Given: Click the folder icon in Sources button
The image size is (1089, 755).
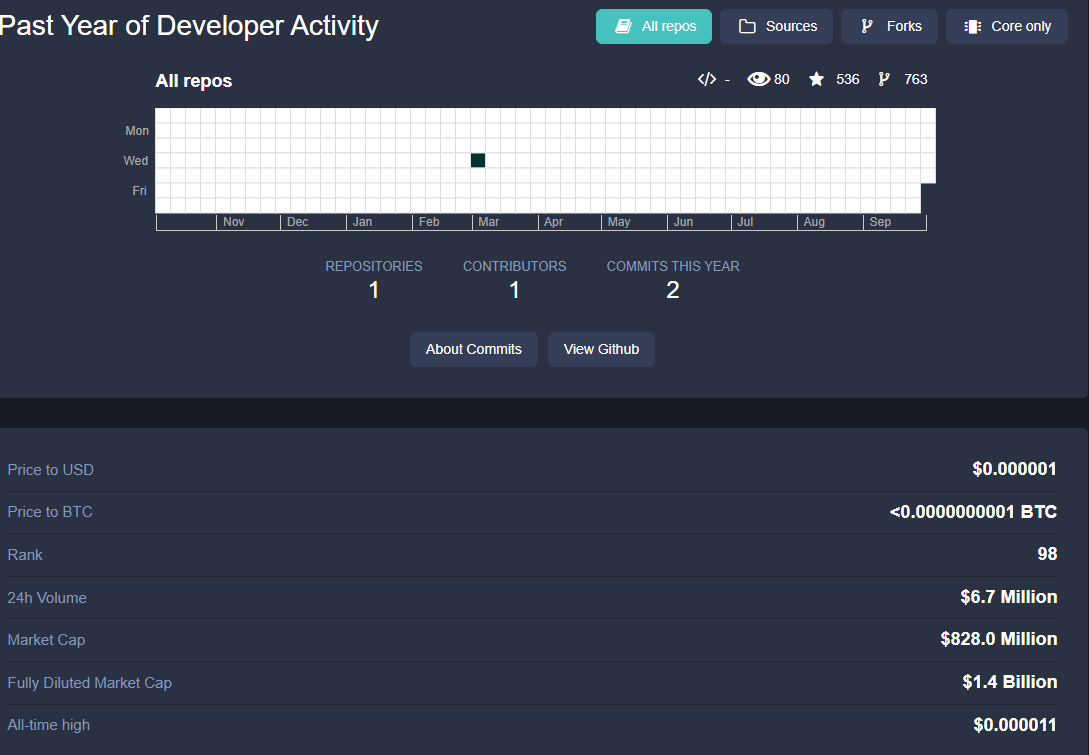Looking at the screenshot, I should (747, 26).
